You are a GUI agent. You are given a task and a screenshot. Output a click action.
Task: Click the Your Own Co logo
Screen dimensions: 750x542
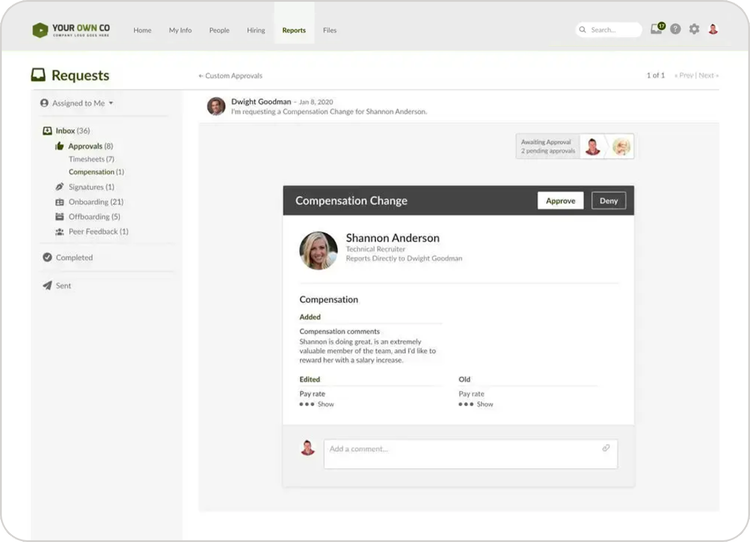(71, 30)
